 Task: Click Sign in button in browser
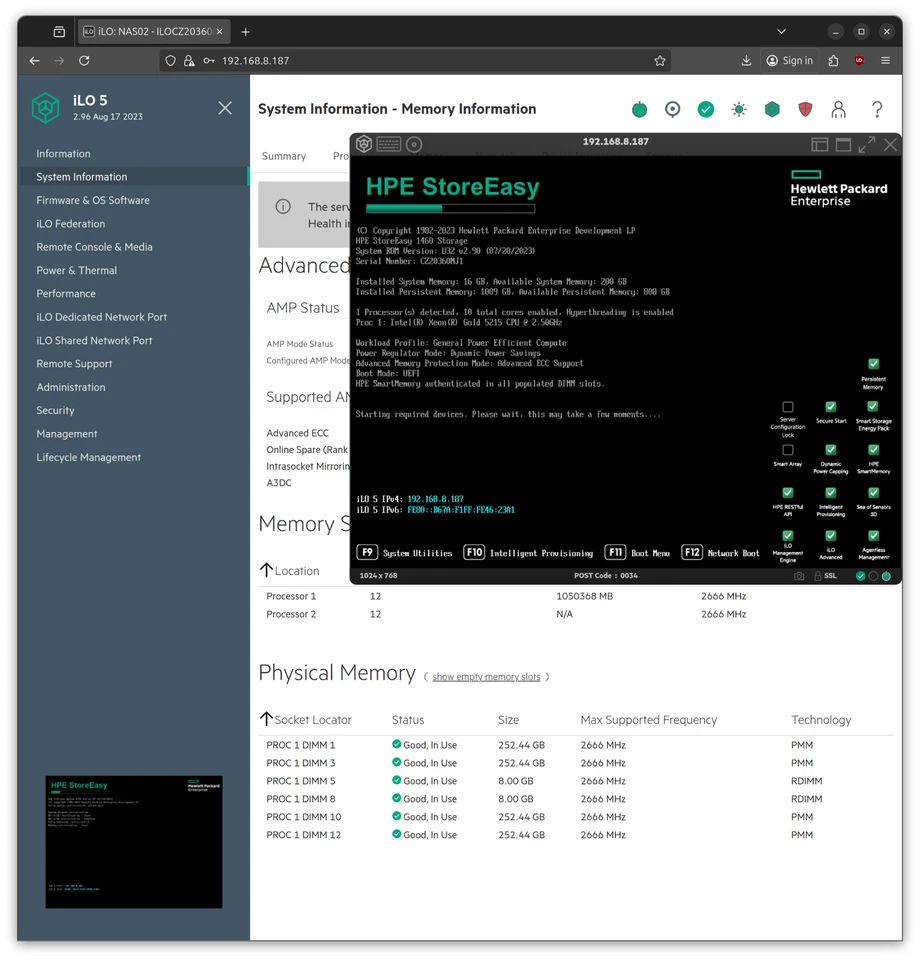click(790, 61)
